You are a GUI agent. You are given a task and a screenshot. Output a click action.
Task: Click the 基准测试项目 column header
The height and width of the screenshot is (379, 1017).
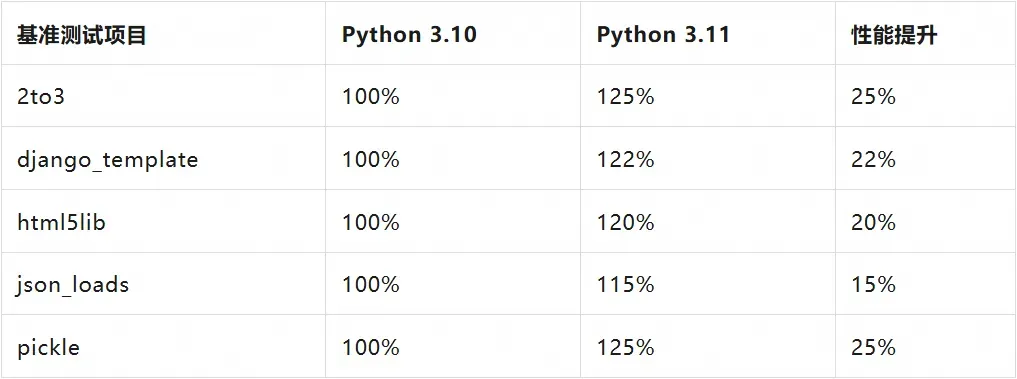pyautogui.click(x=82, y=36)
